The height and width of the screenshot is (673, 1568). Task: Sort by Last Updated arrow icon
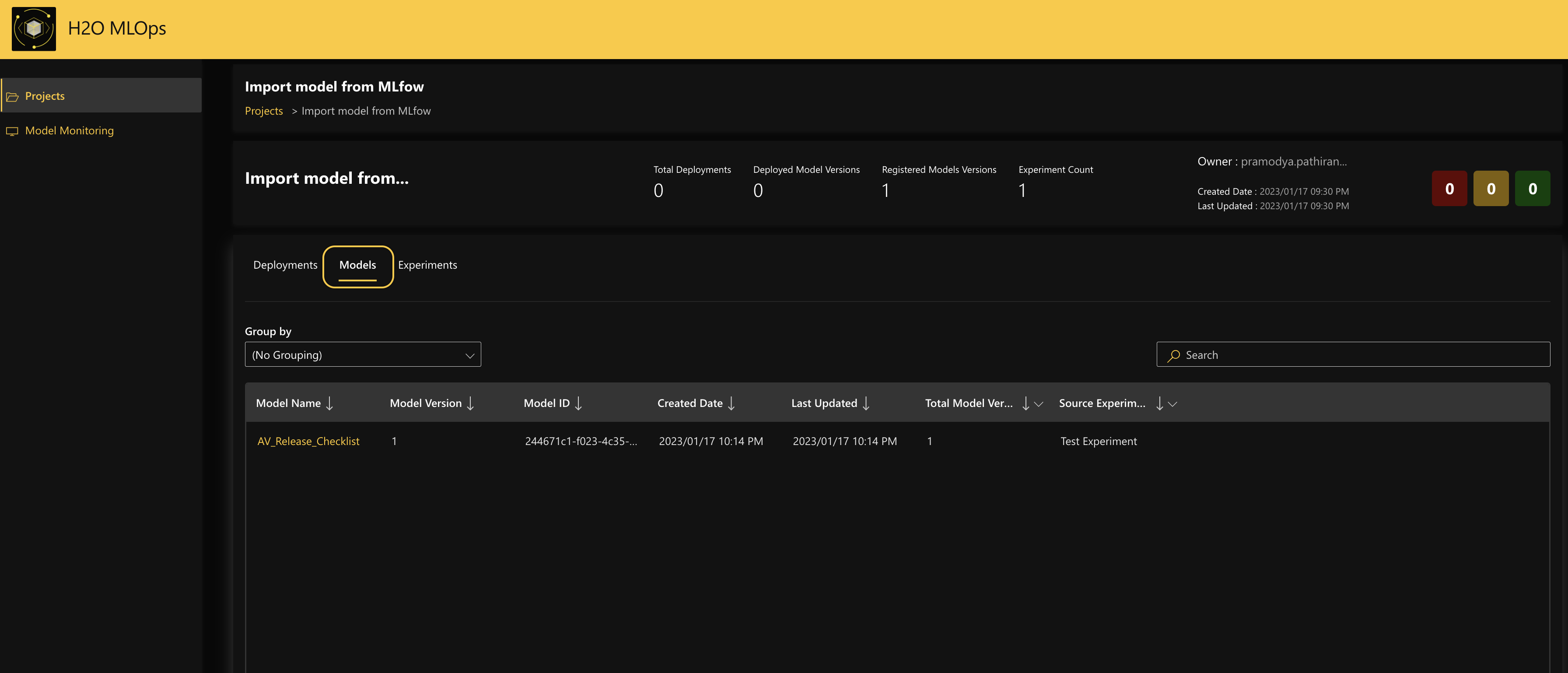pyautogui.click(x=866, y=403)
